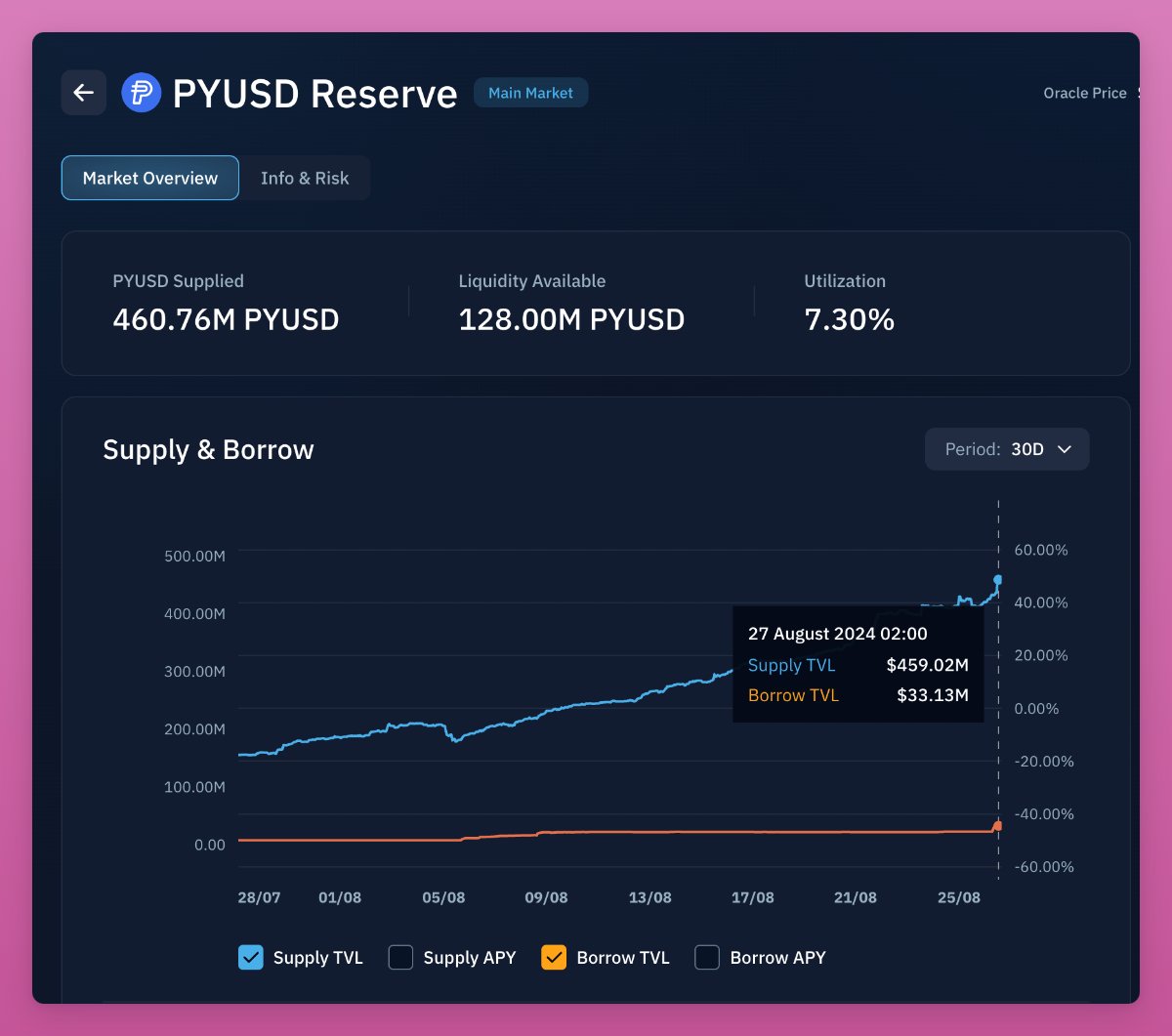
Task: Click the 460.76M PYUSD supplied value
Action: pos(226,319)
